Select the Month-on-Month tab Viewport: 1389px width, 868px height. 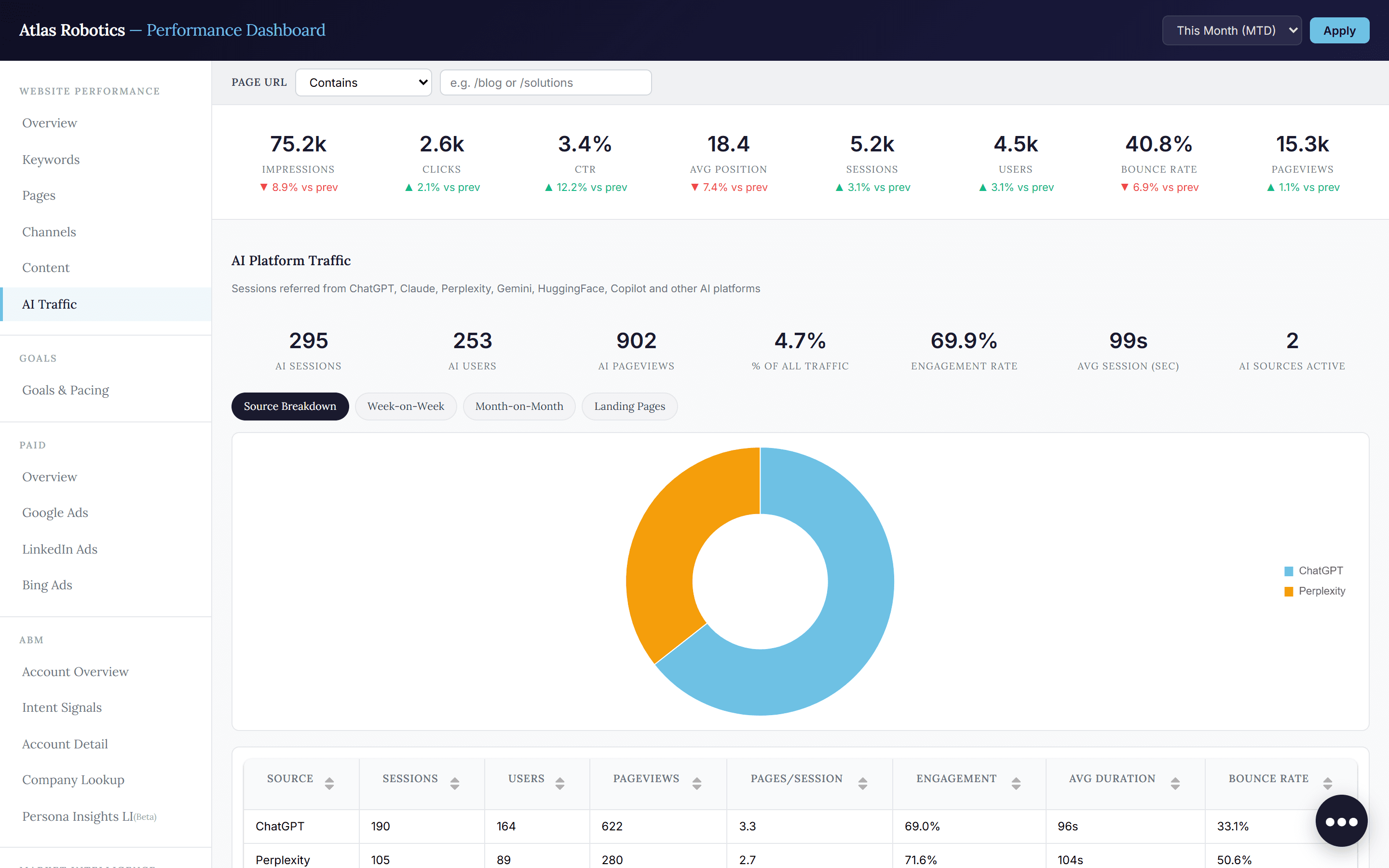click(x=519, y=407)
